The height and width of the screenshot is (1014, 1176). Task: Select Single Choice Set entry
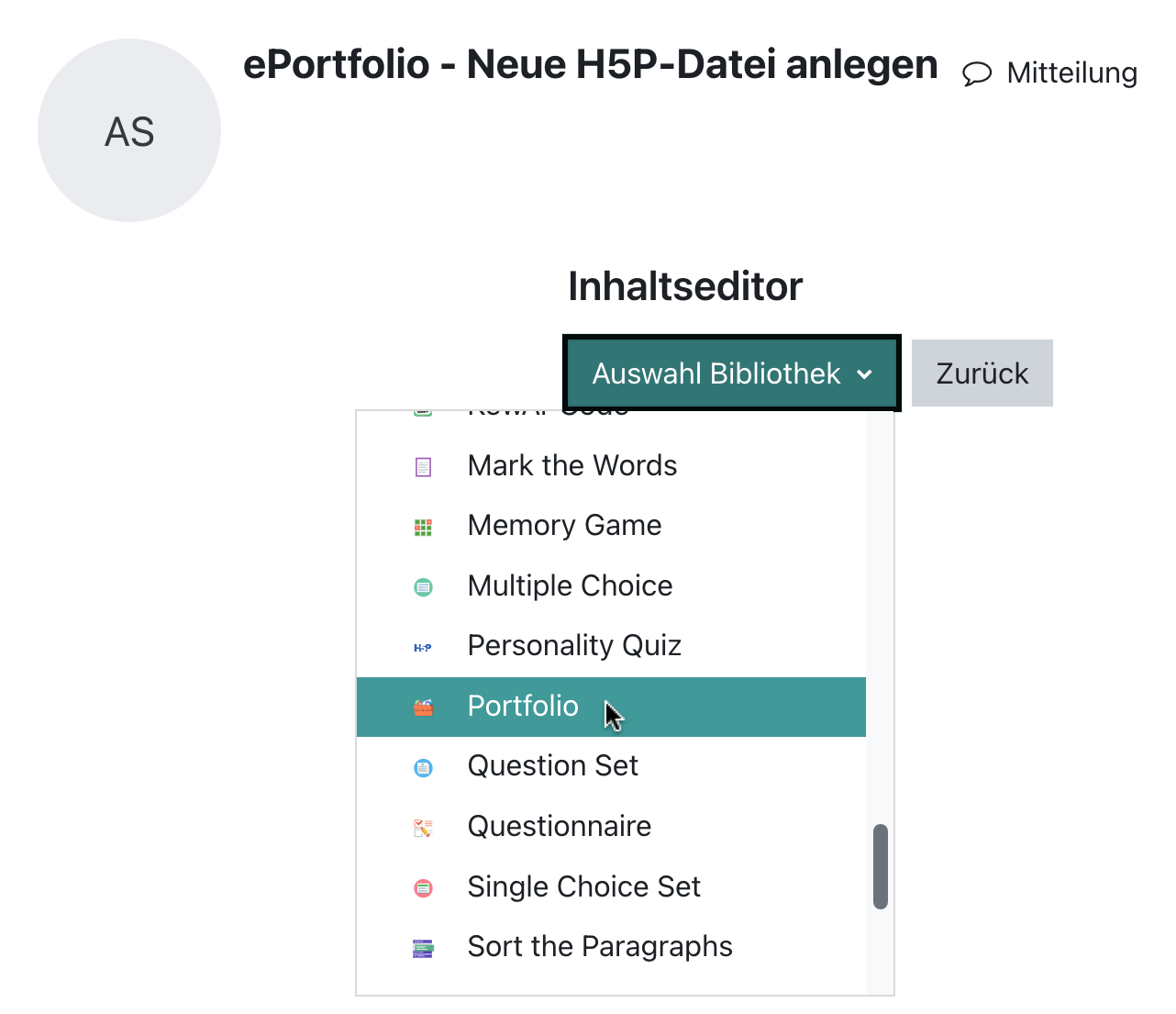[x=611, y=886]
